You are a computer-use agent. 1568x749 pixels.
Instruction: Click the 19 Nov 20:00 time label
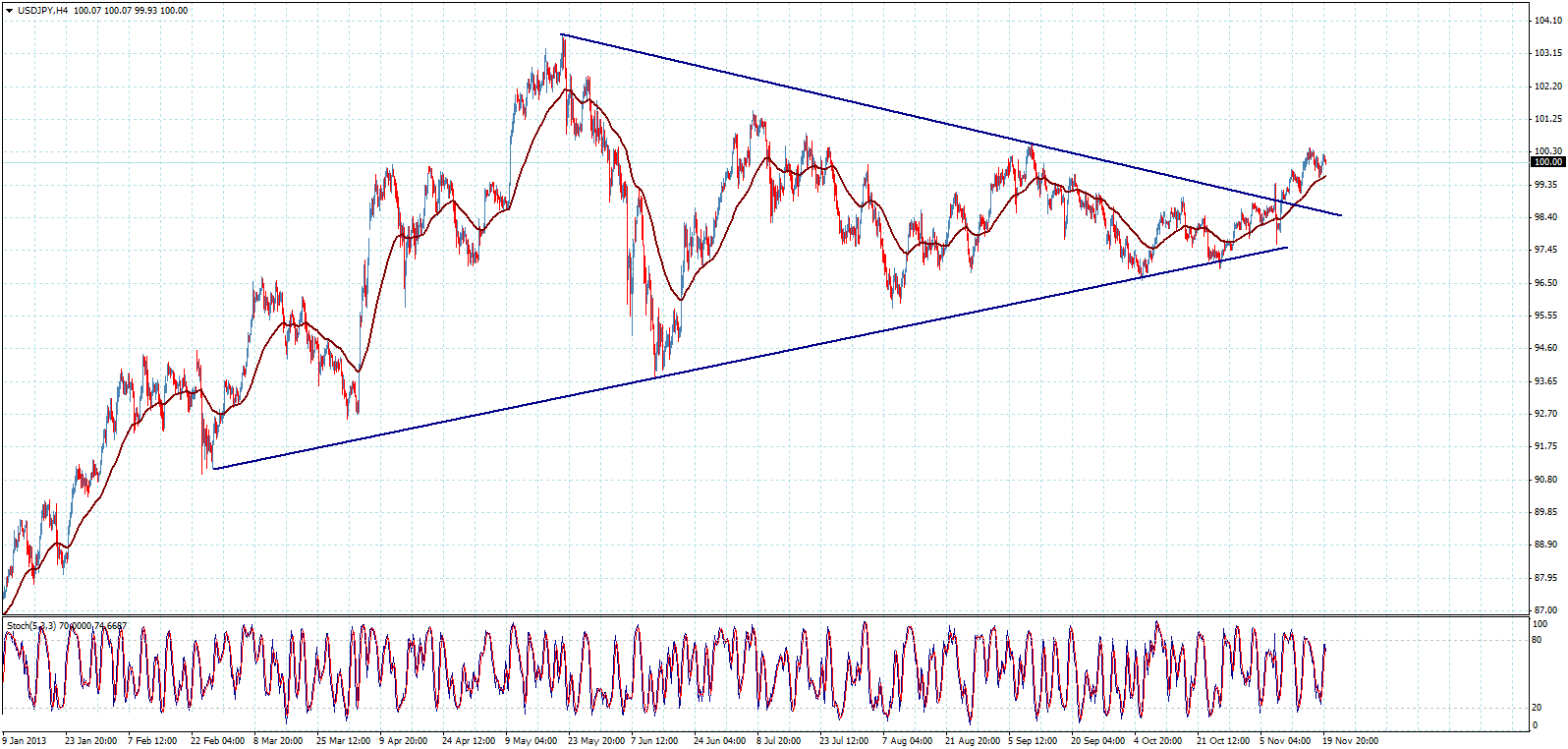pos(1350,741)
